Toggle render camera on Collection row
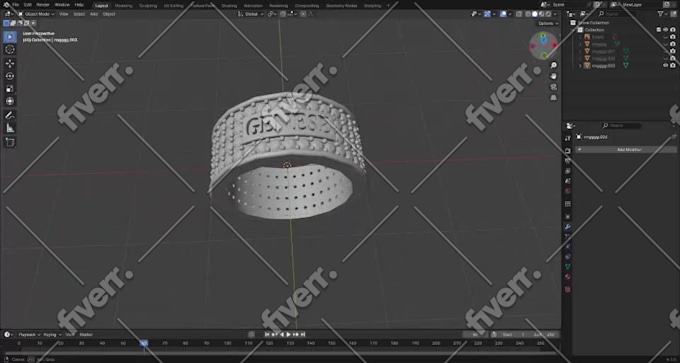This screenshot has height=363, width=680. click(x=673, y=29)
